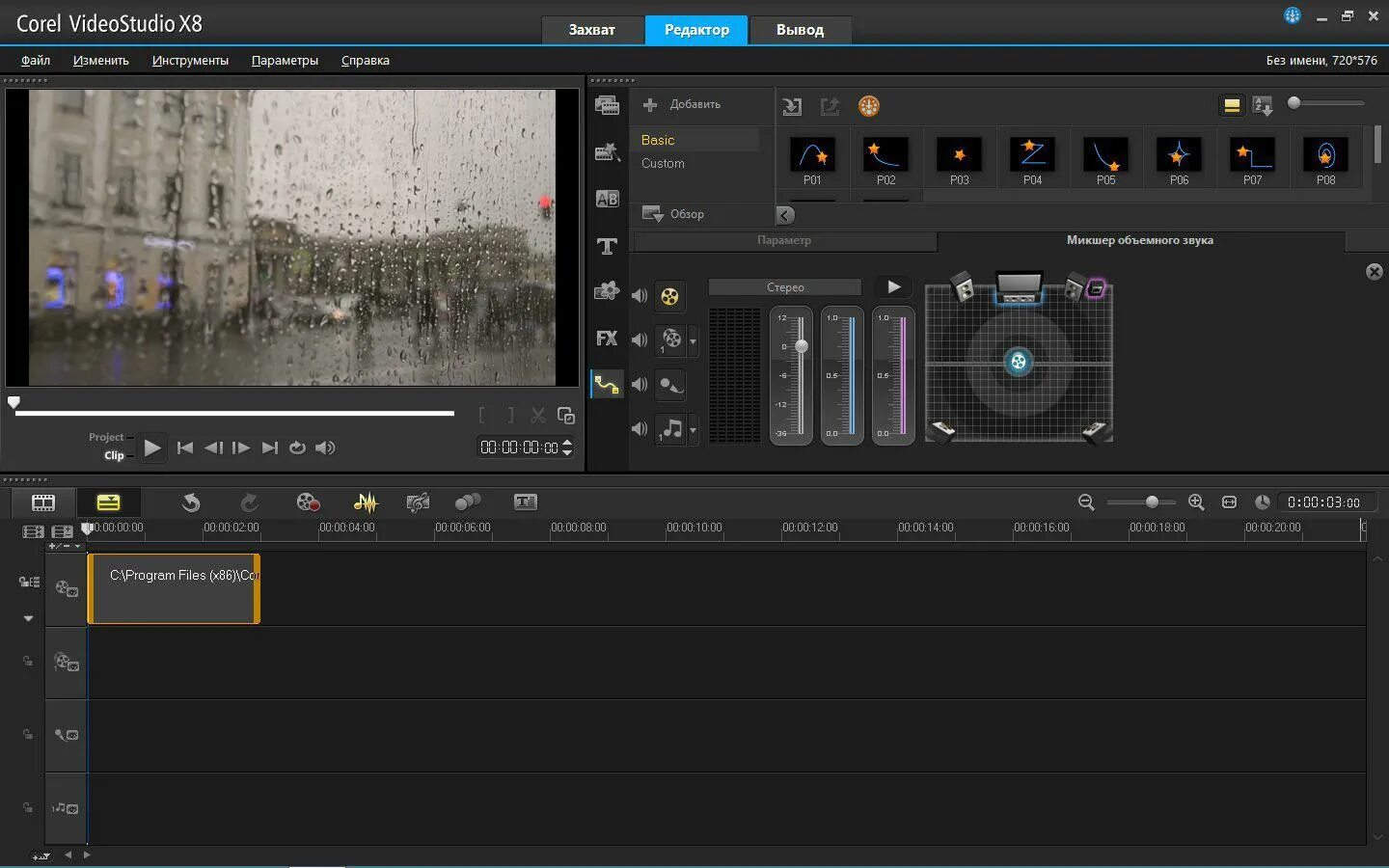Zoom in the timeline
This screenshot has height=868, width=1389.
(1196, 502)
